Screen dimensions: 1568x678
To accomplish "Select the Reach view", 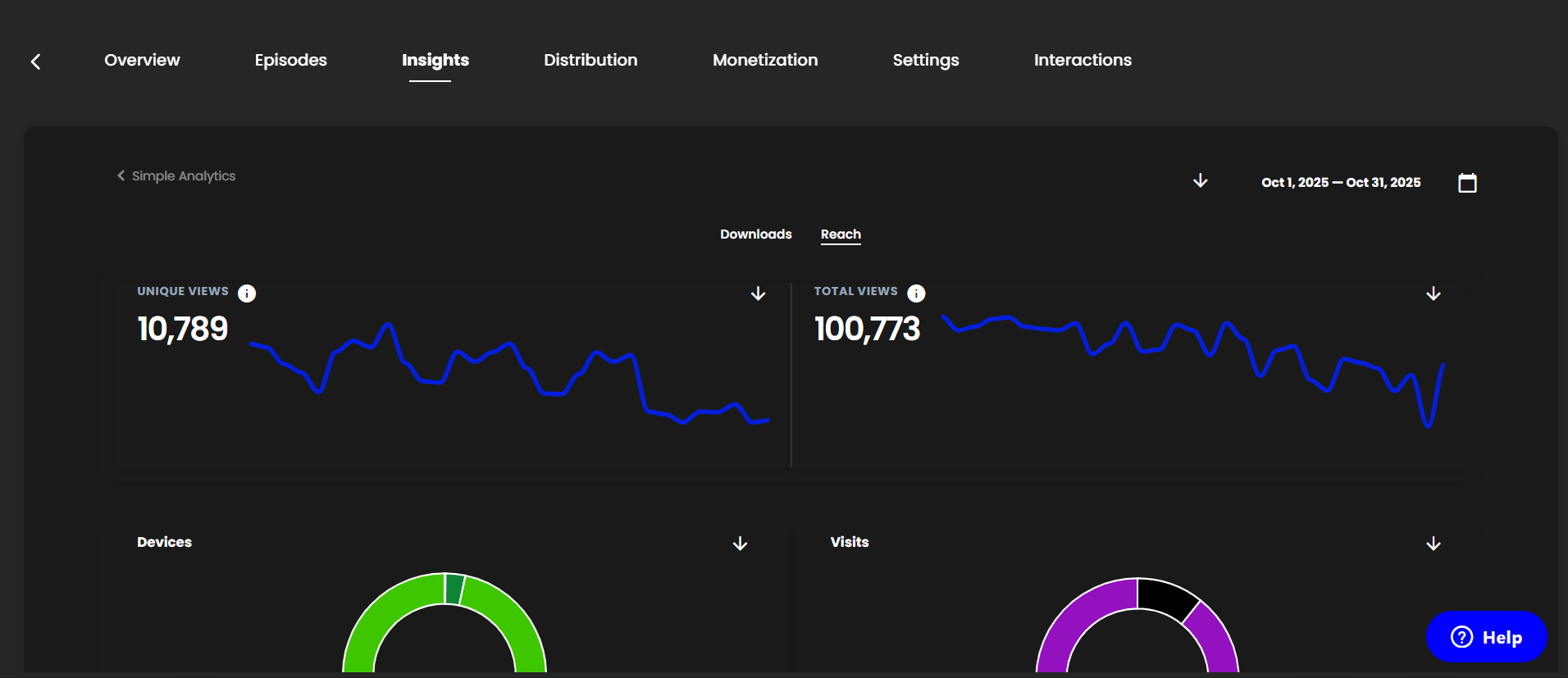I will point(841,234).
